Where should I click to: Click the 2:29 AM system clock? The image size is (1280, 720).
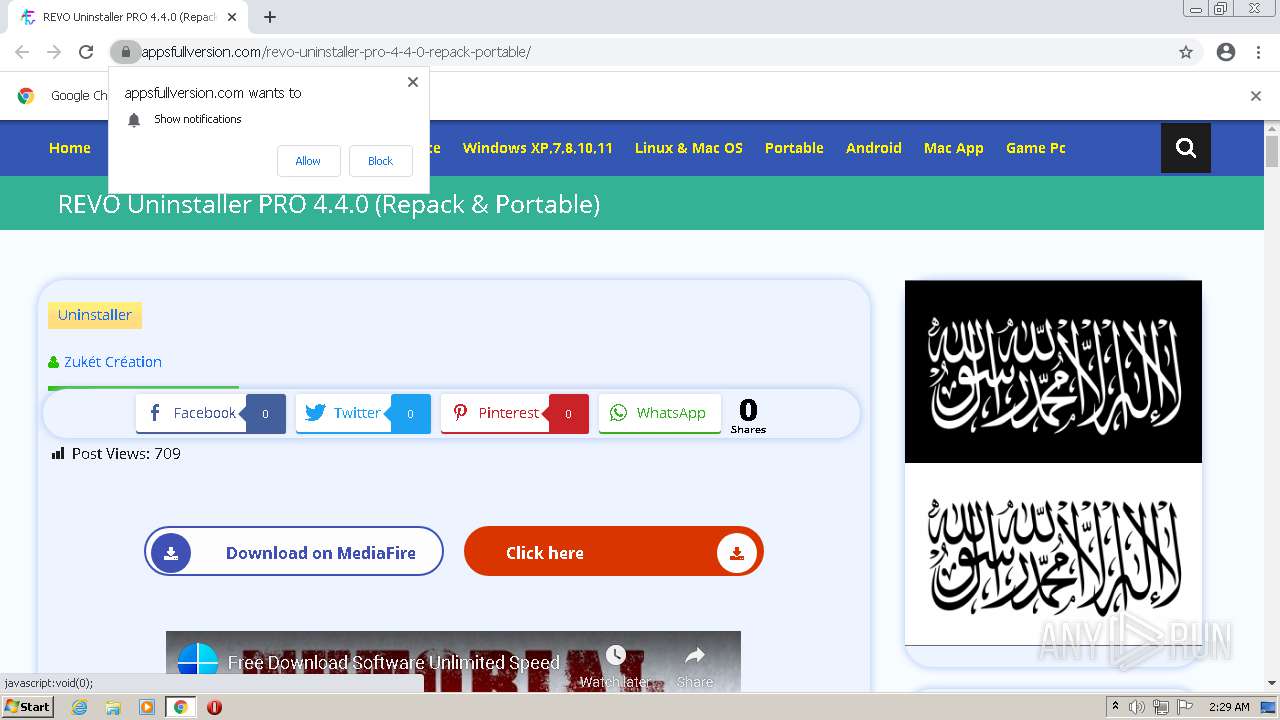(1229, 707)
